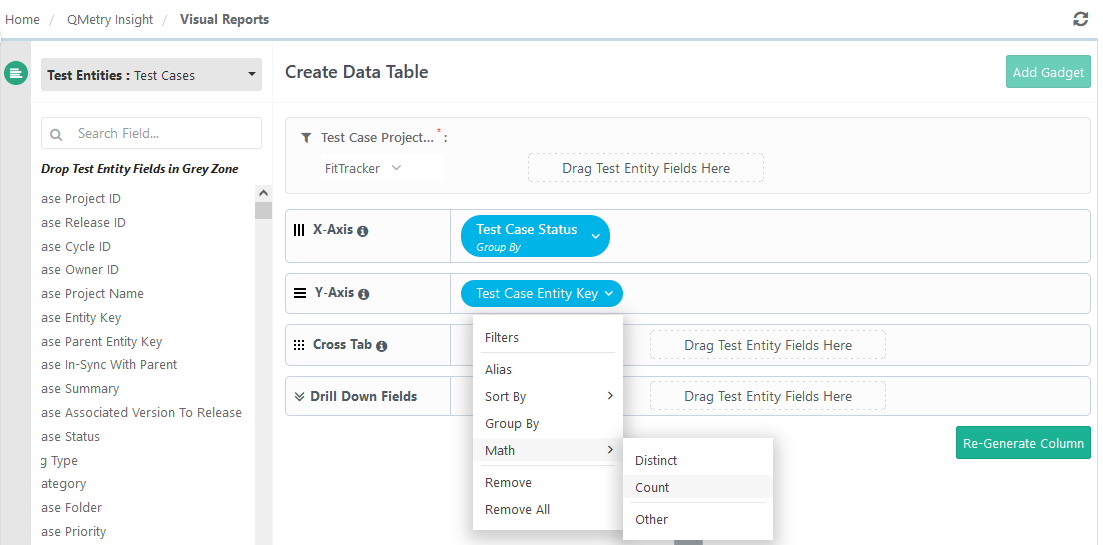Select the 'ase Project Name' field
1103x545 pixels.
(92, 294)
